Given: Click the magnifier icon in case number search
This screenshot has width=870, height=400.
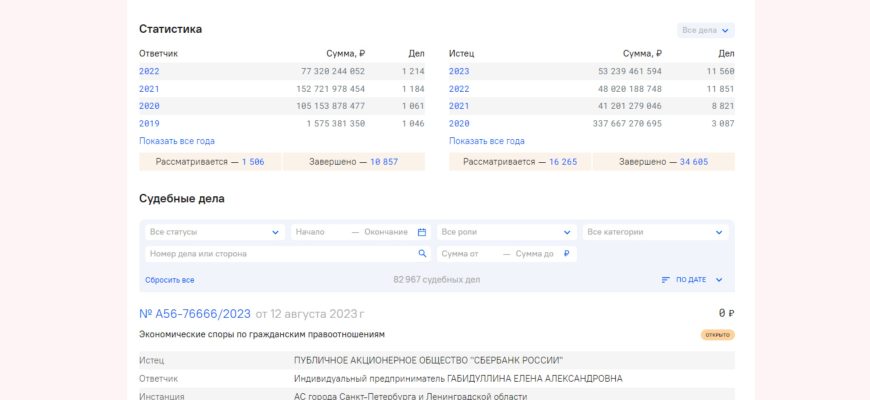Looking at the screenshot, I should [422, 254].
